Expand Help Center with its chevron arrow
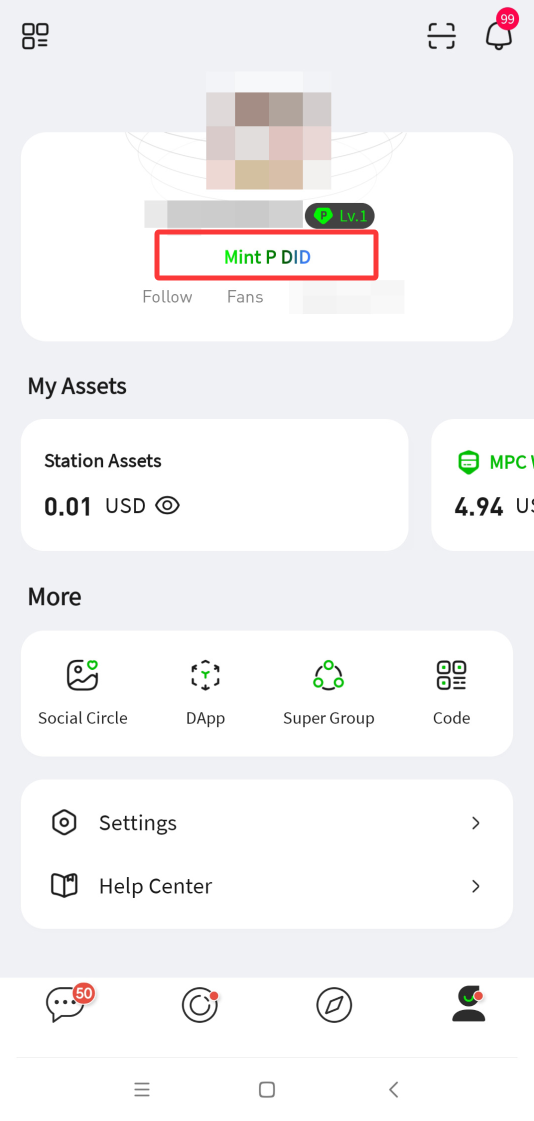Viewport: 534px width, 1121px height. [475, 887]
